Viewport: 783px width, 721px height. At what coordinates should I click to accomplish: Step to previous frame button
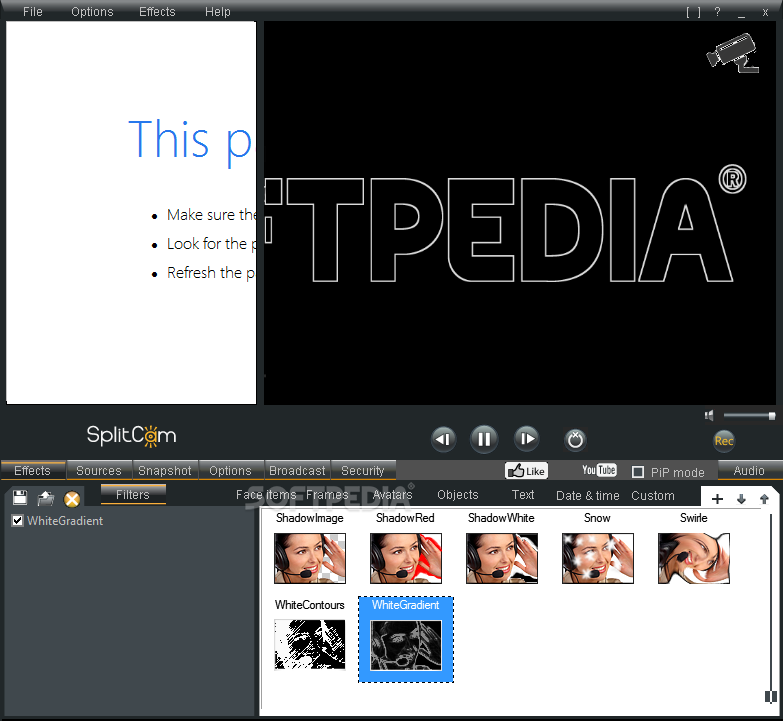coord(443,439)
